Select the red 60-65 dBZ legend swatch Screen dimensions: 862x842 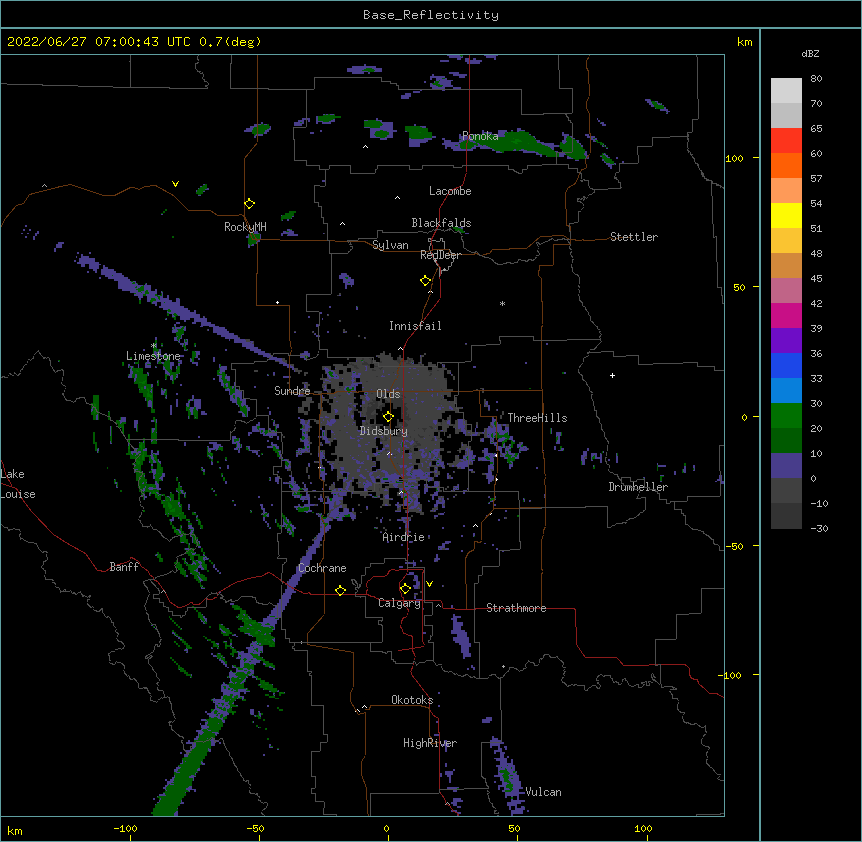[786, 140]
